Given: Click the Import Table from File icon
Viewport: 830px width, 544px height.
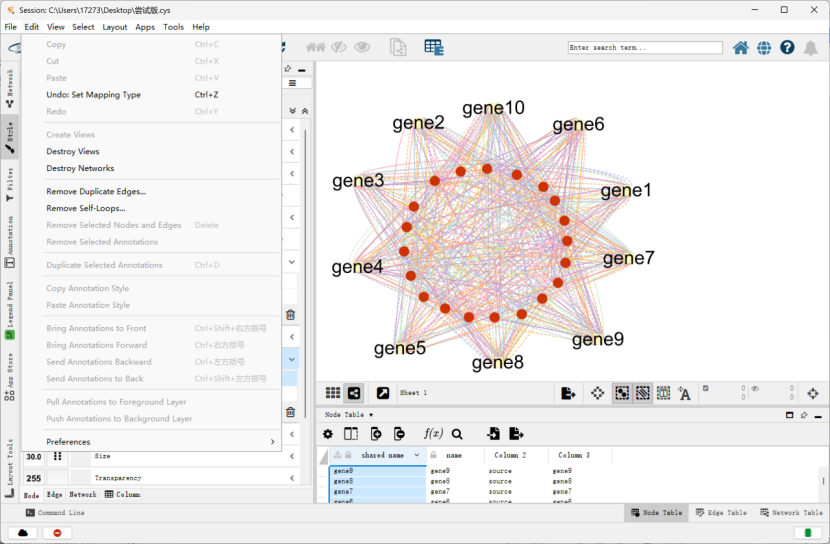Looking at the screenshot, I should 434,48.
